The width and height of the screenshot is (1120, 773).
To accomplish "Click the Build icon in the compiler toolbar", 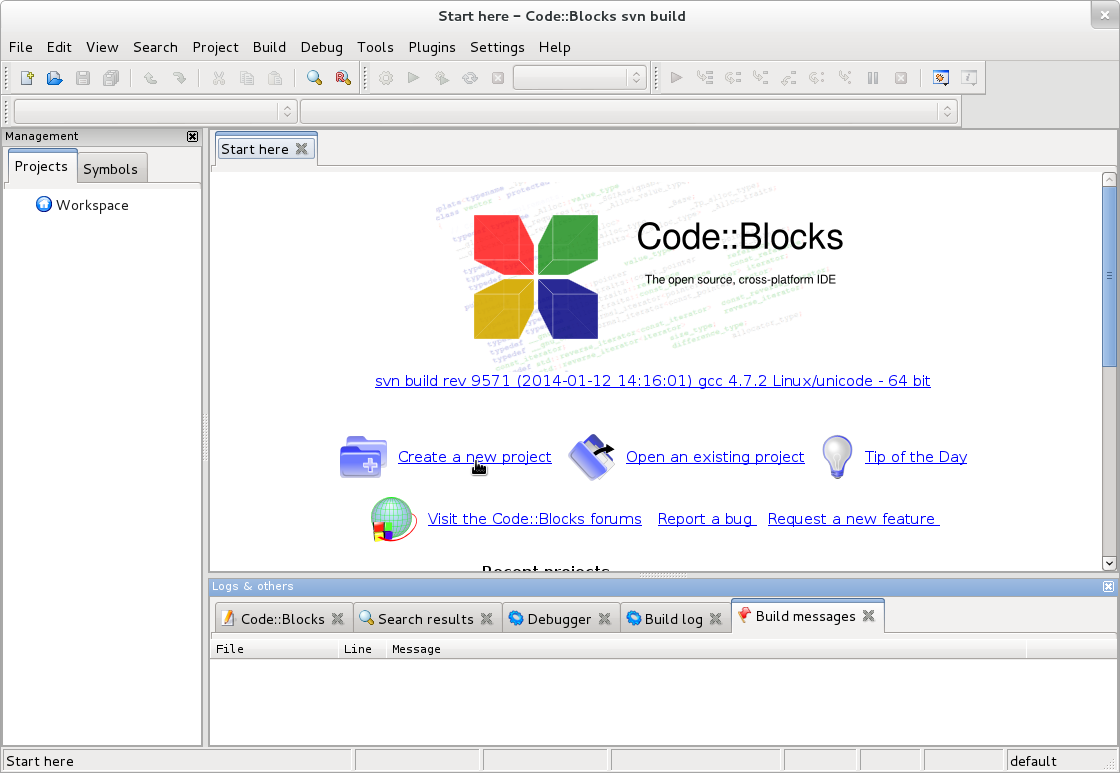I will (385, 77).
